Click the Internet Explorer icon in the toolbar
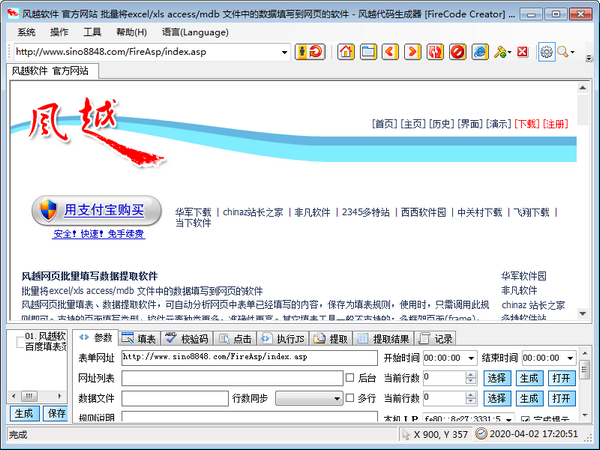The image size is (600, 450). pos(480,52)
